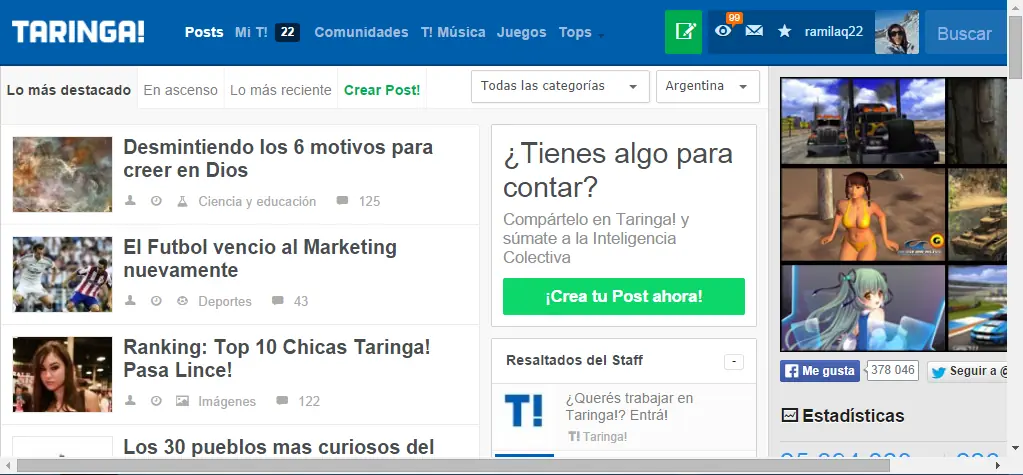Screen dimensions: 1023x475
Task: Click the comment bubble icon beside 122
Action: (282, 401)
